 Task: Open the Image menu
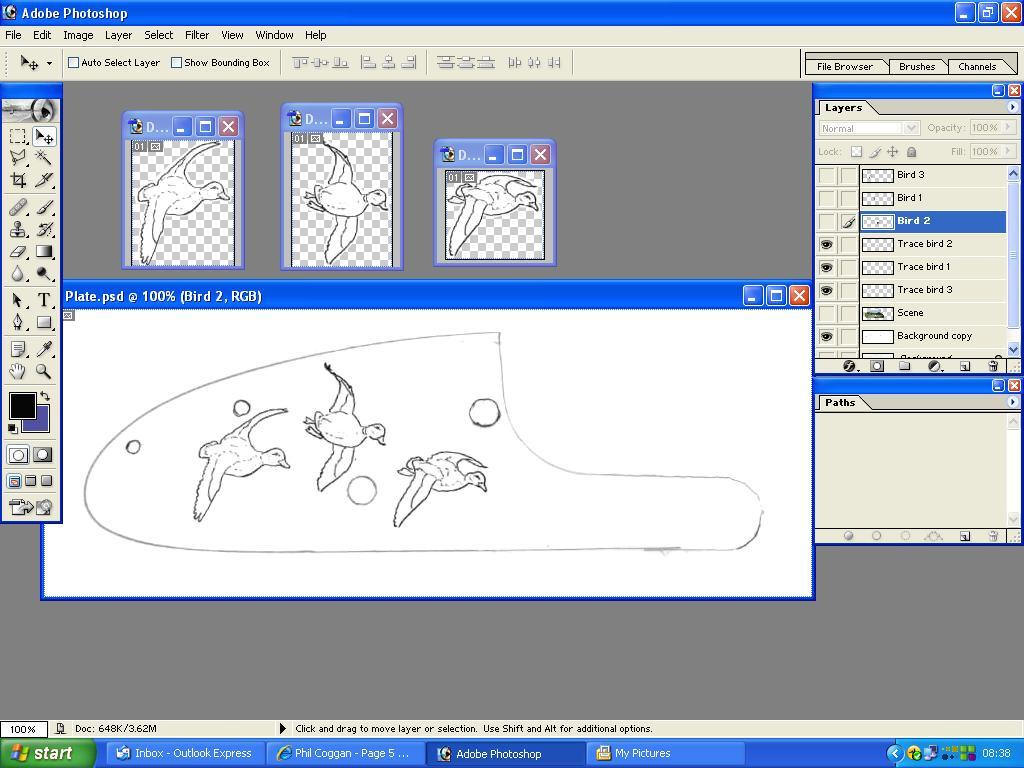(x=78, y=35)
